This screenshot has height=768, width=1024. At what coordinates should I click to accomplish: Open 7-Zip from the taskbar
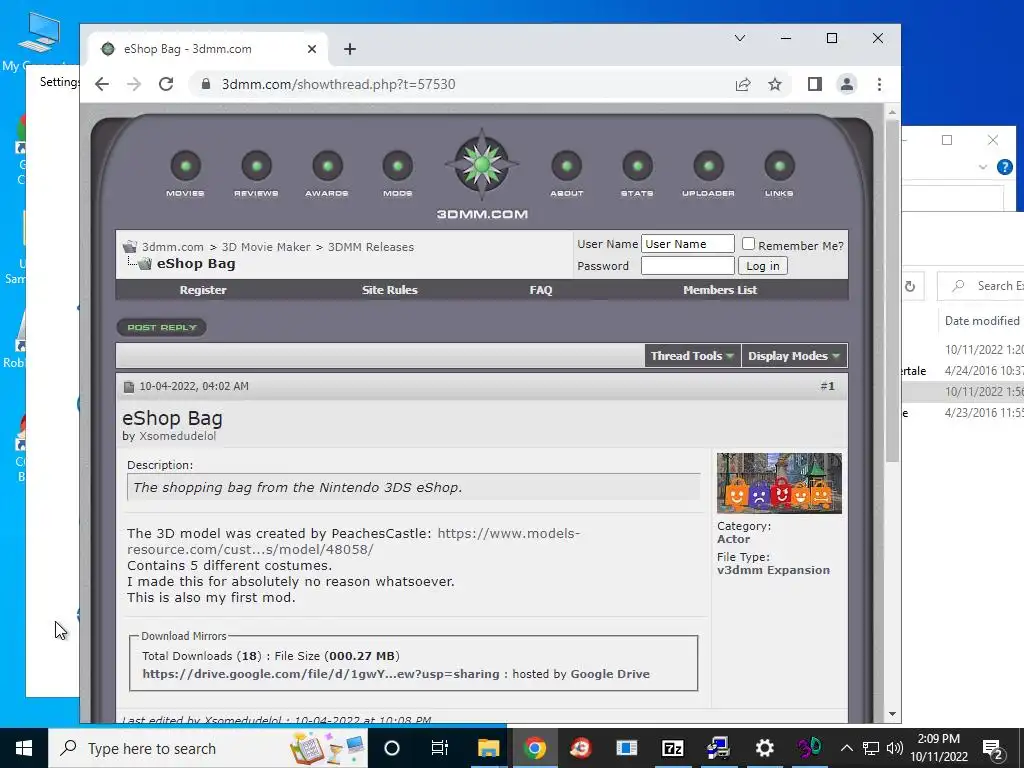672,748
